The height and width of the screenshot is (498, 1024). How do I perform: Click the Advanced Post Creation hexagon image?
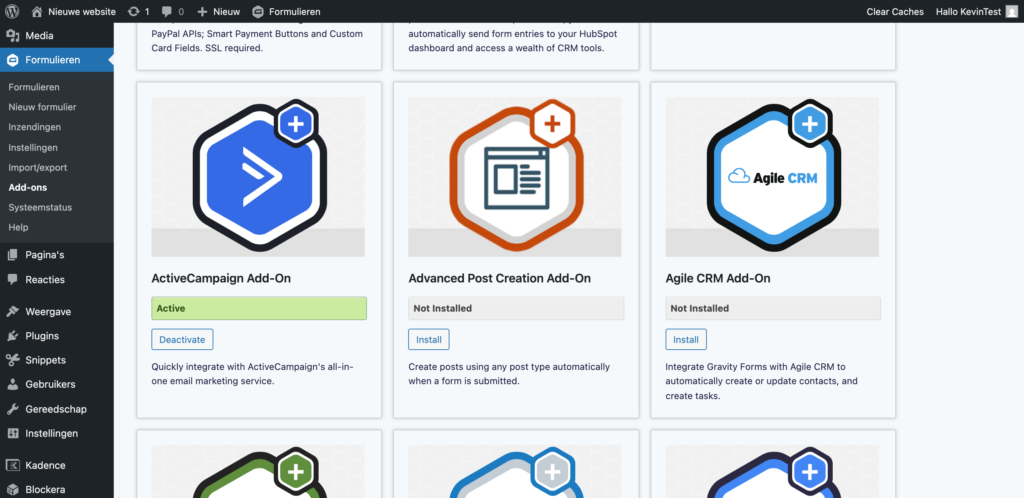(516, 176)
